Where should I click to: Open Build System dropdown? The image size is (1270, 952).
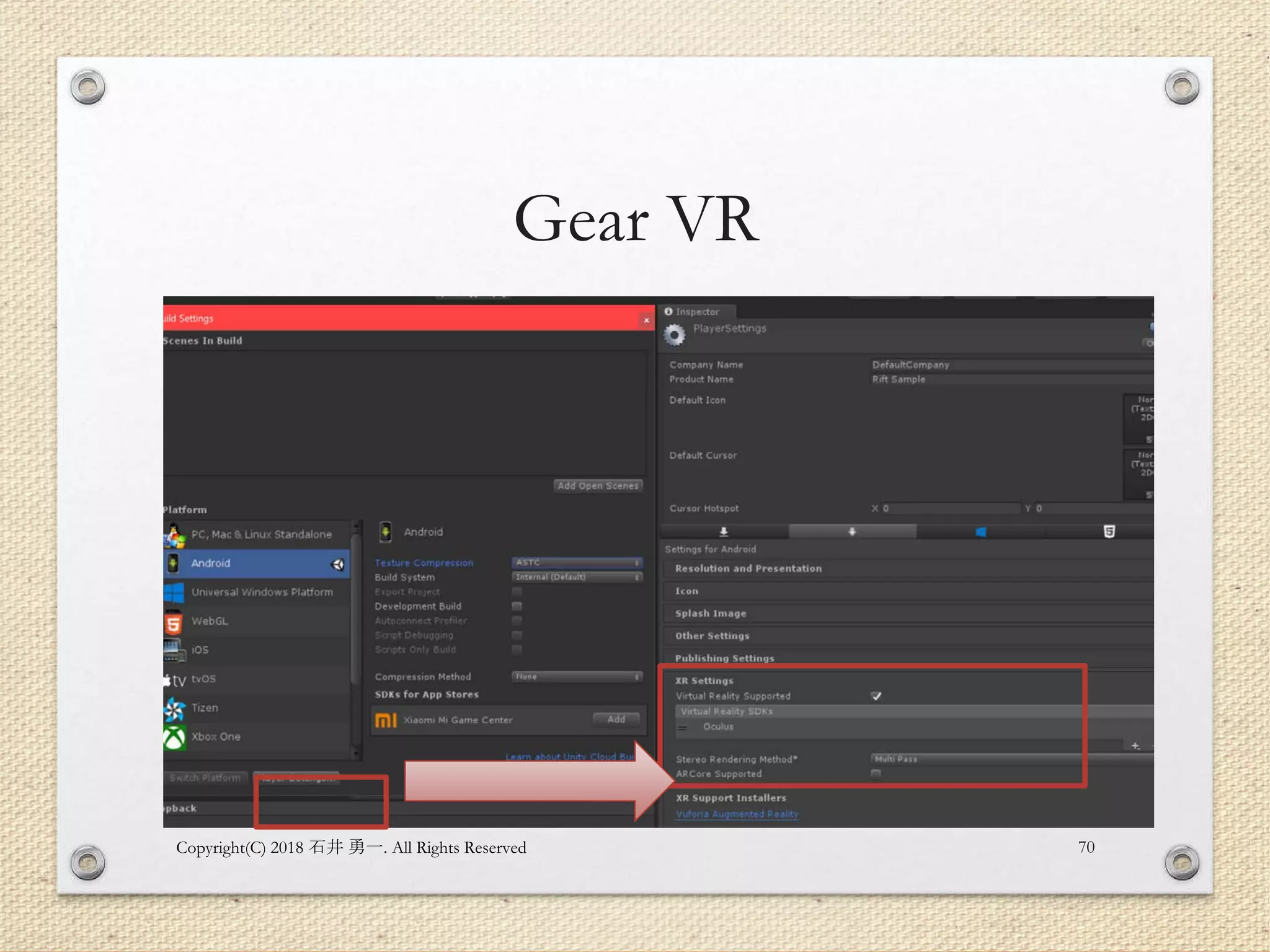(577, 577)
